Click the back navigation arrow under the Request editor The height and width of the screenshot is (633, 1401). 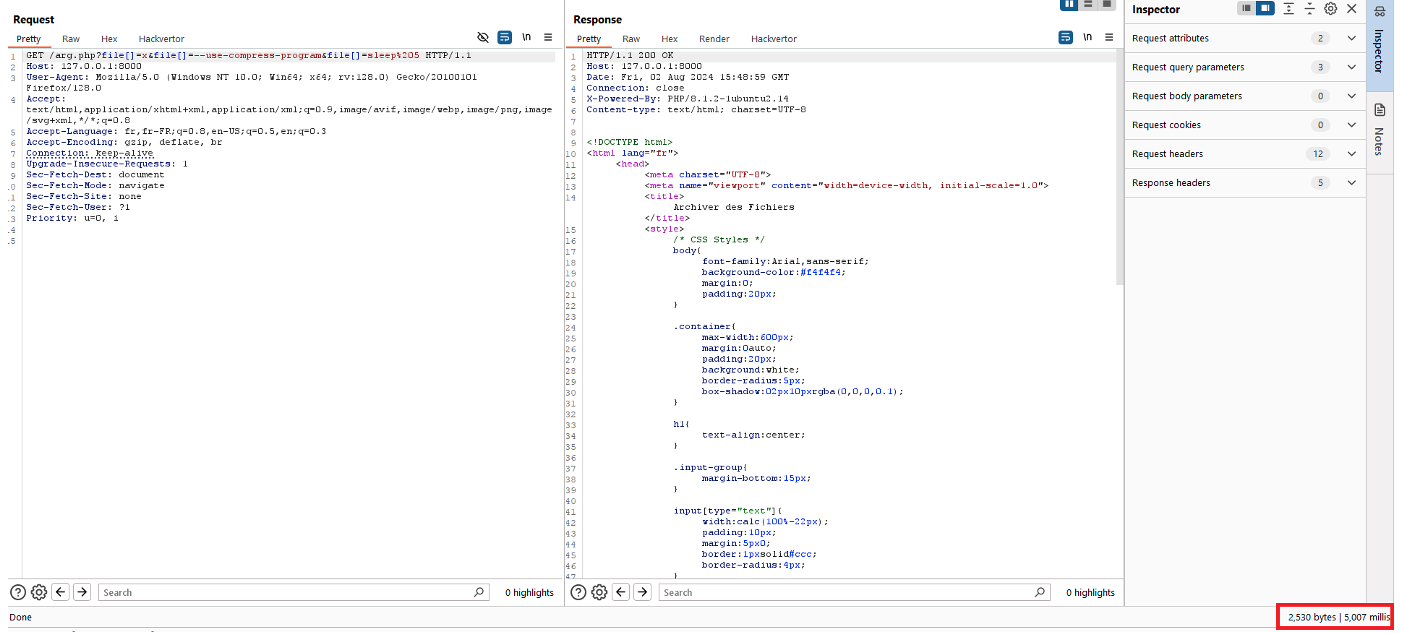[60, 592]
